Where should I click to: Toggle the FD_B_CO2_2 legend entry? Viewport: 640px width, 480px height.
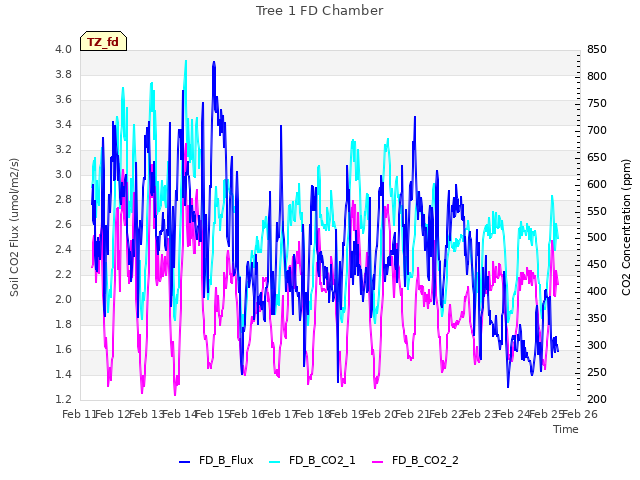click(415, 460)
